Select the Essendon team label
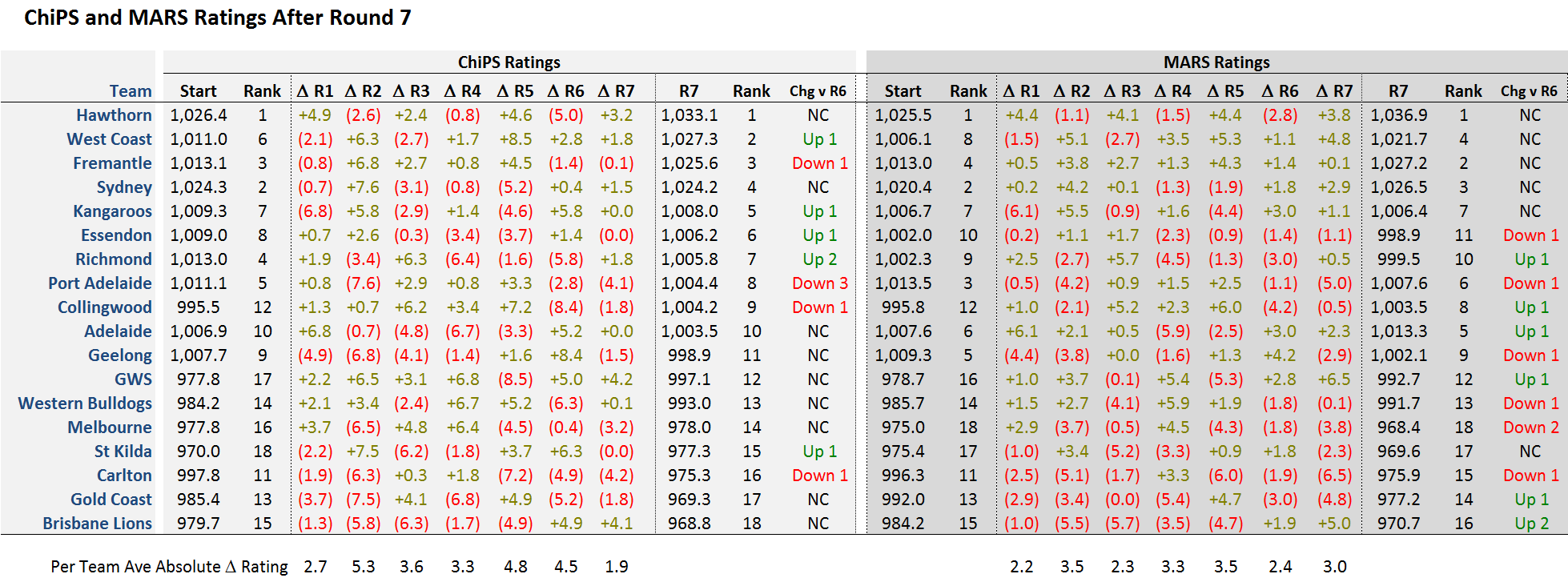The image size is (1568, 578). 116,235
